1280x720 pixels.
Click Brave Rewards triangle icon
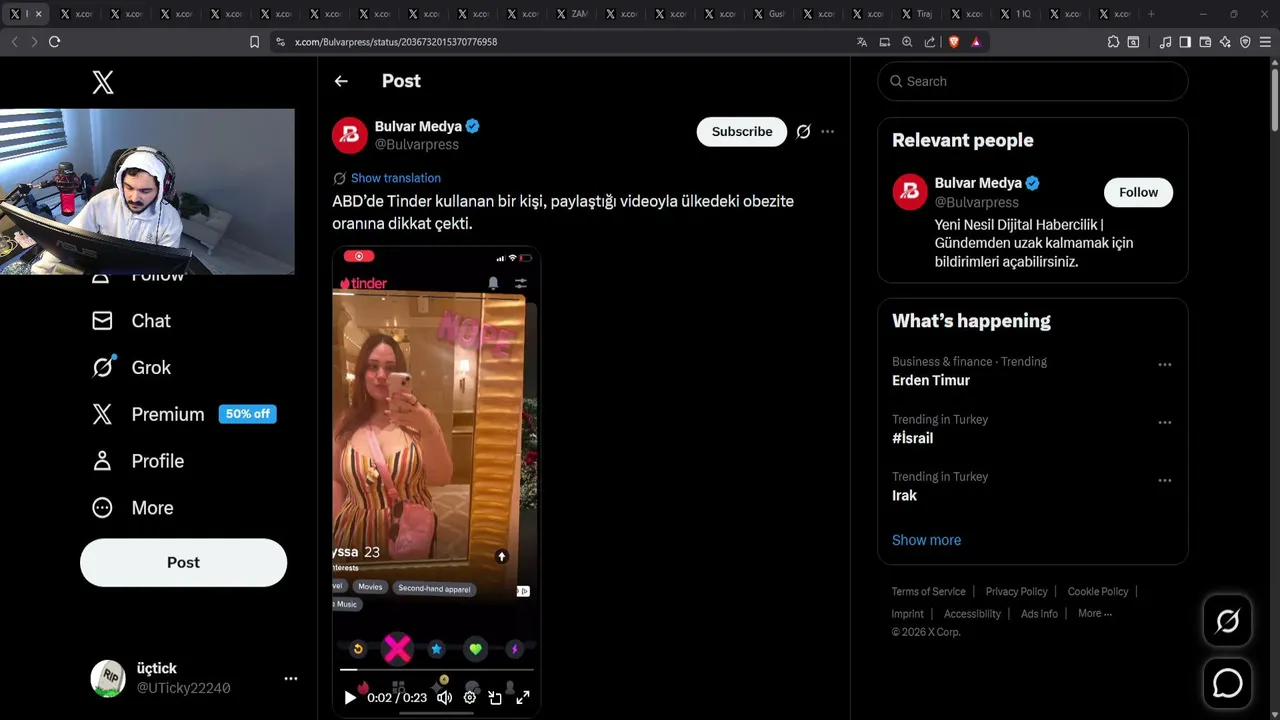pos(976,42)
